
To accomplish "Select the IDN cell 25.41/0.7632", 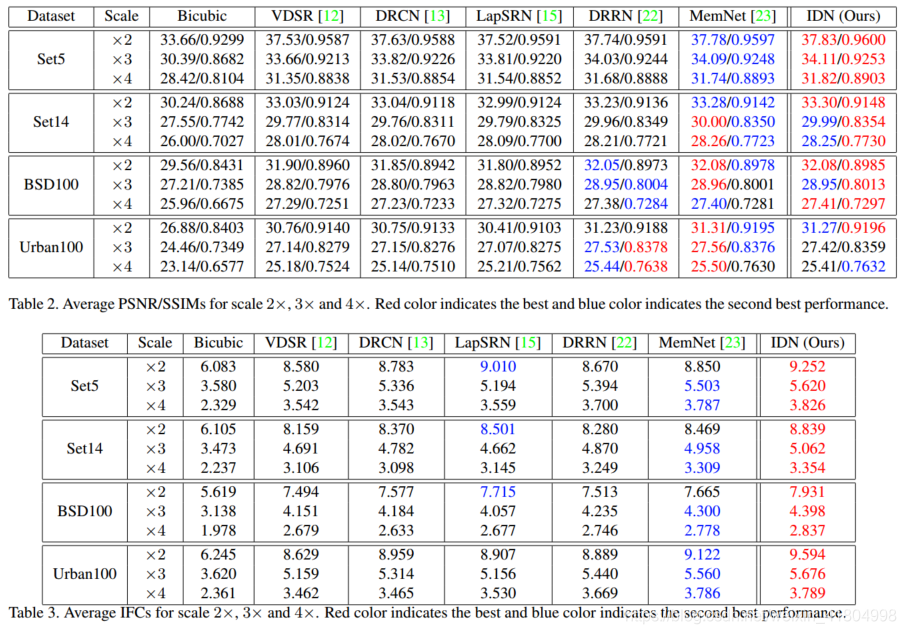I will pyautogui.click(x=843, y=267).
